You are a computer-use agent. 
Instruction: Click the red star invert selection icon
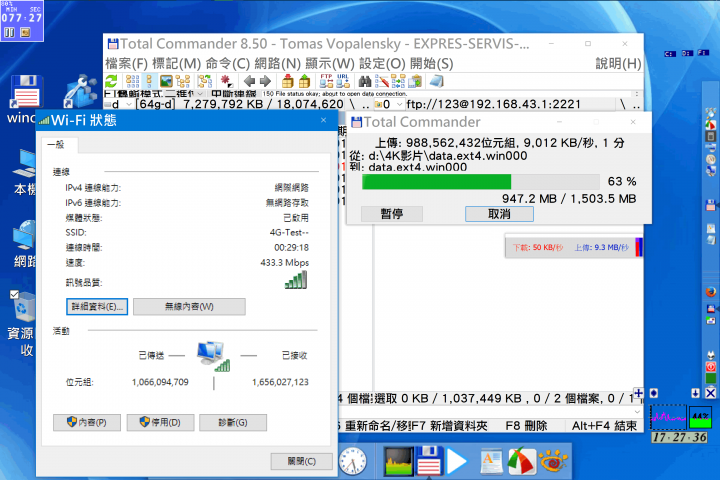226,82
